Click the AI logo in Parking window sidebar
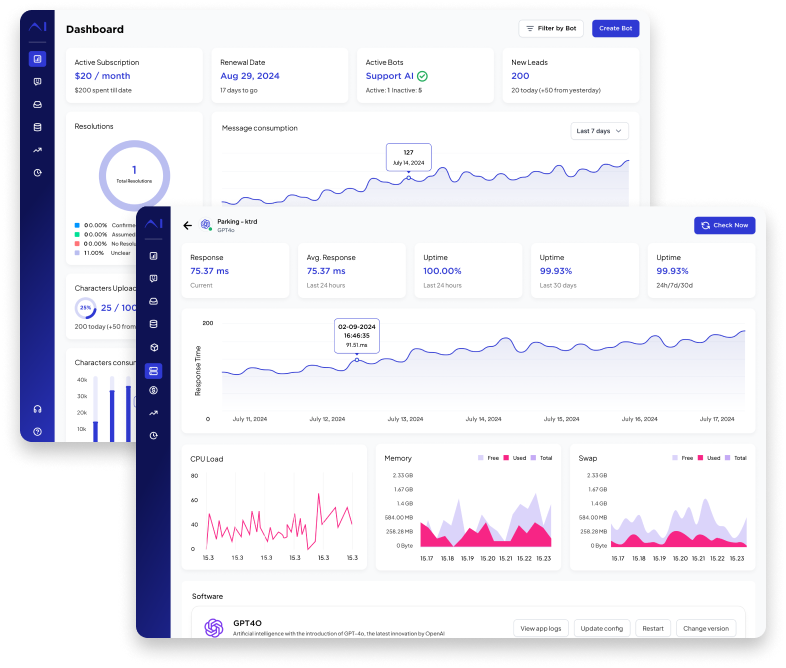Image resolution: width=786 pixels, height=668 pixels. pyautogui.click(x=153, y=224)
